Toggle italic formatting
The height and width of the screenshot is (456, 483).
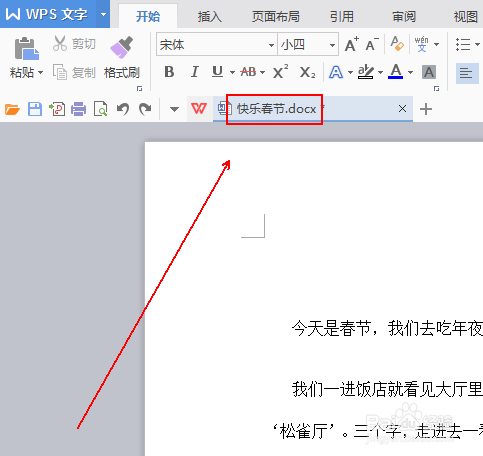pyautogui.click(x=195, y=72)
